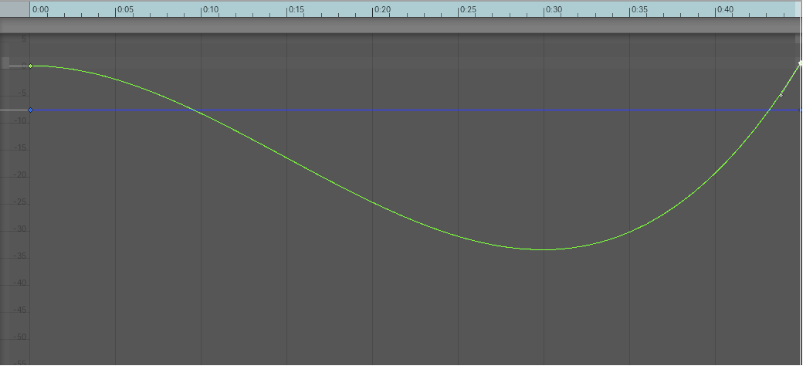Select the green keyframe at the curve's end
Image resolution: width=803 pixels, height=366 pixels.
tap(800, 63)
